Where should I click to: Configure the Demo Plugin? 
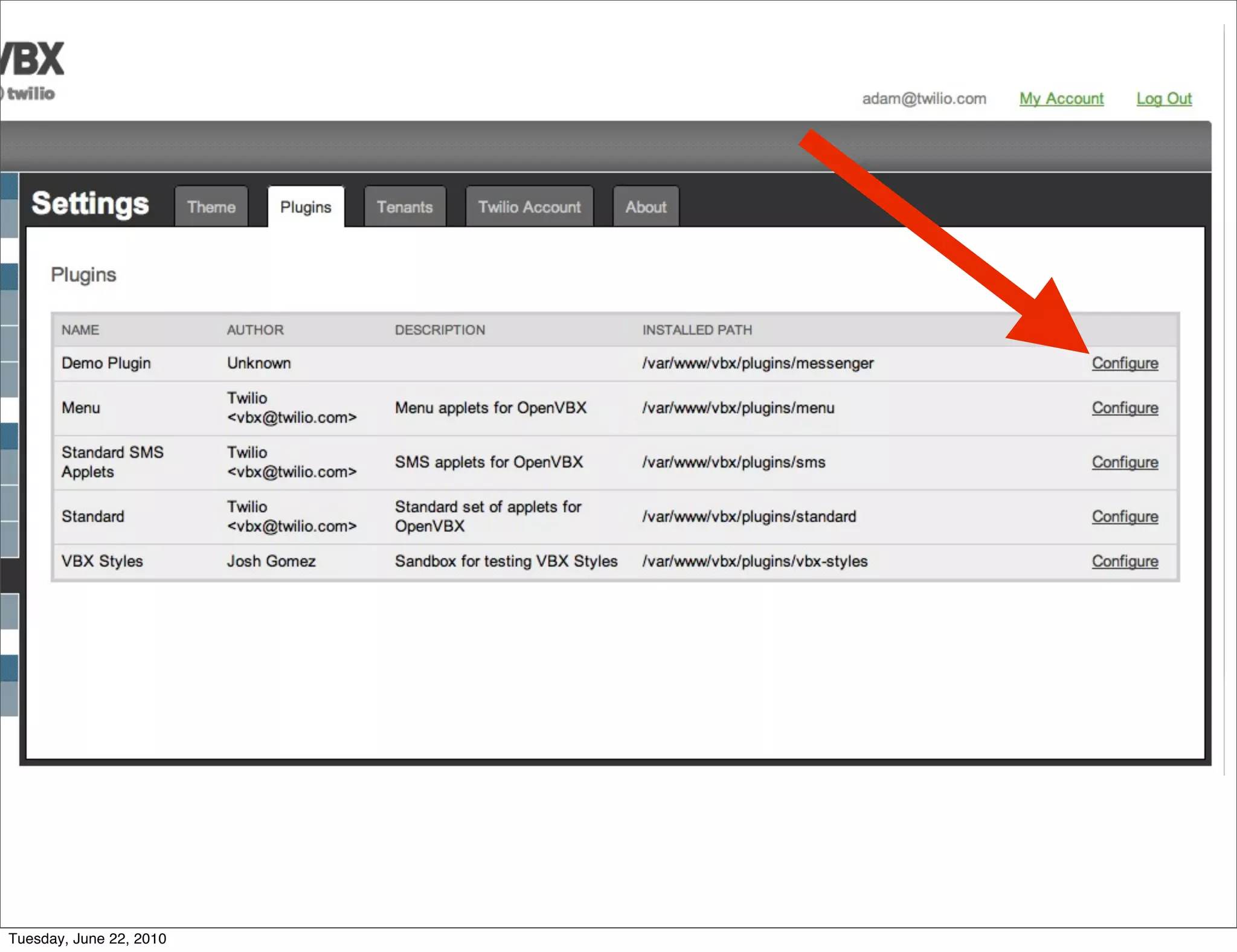[1125, 363]
